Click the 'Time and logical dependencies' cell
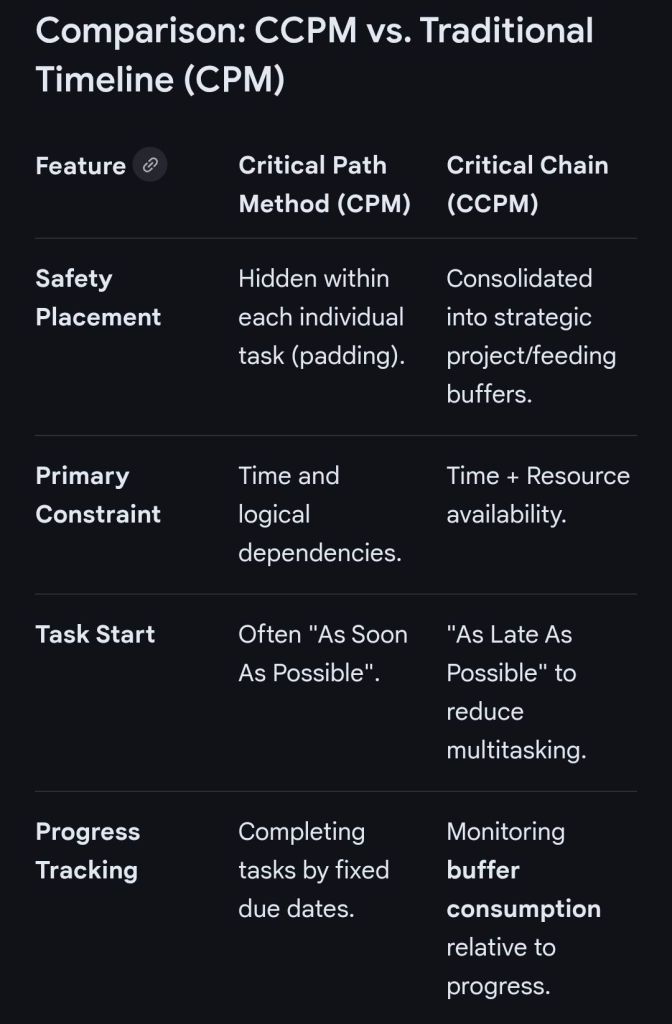Viewport: 672px width, 1024px height. click(x=319, y=514)
